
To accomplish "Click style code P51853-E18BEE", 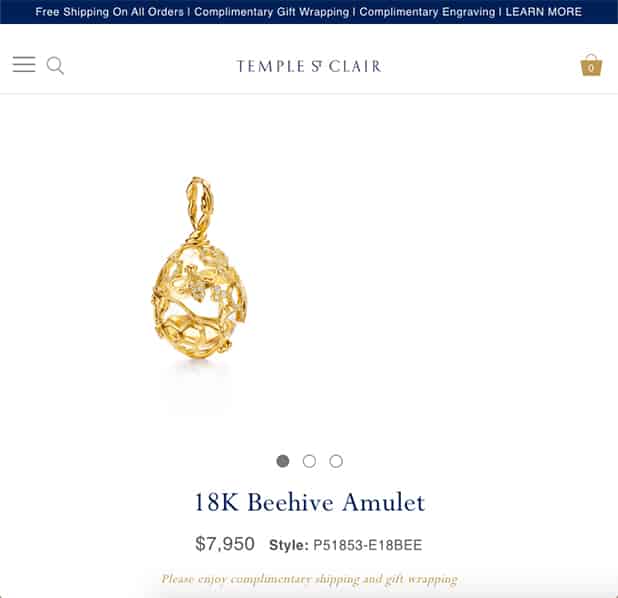I will [367, 545].
